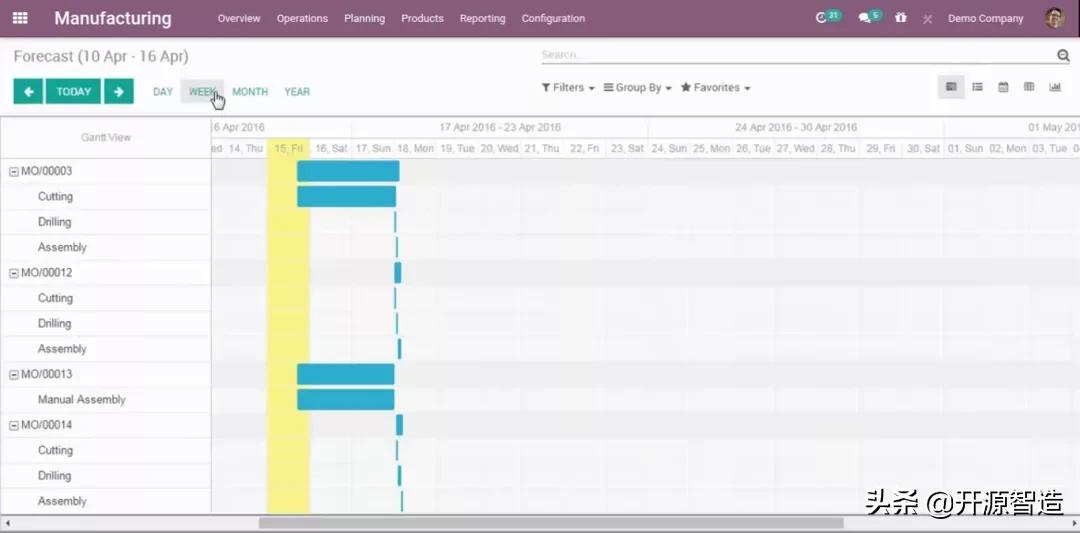The image size is (1080, 533).
Task: Open the conversations chat icon
Action: (865, 19)
